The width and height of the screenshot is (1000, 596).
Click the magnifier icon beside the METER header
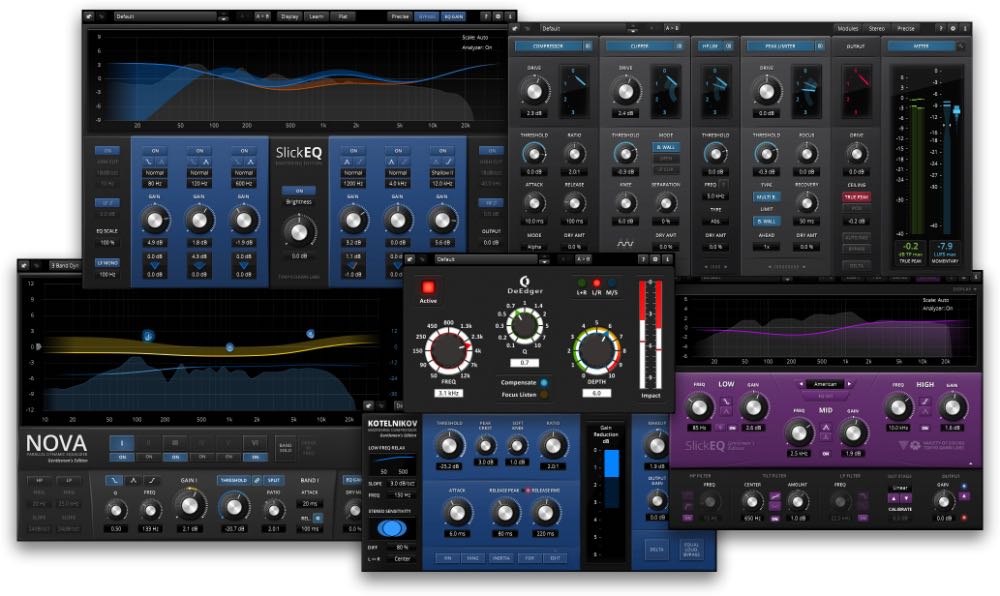click(x=961, y=46)
